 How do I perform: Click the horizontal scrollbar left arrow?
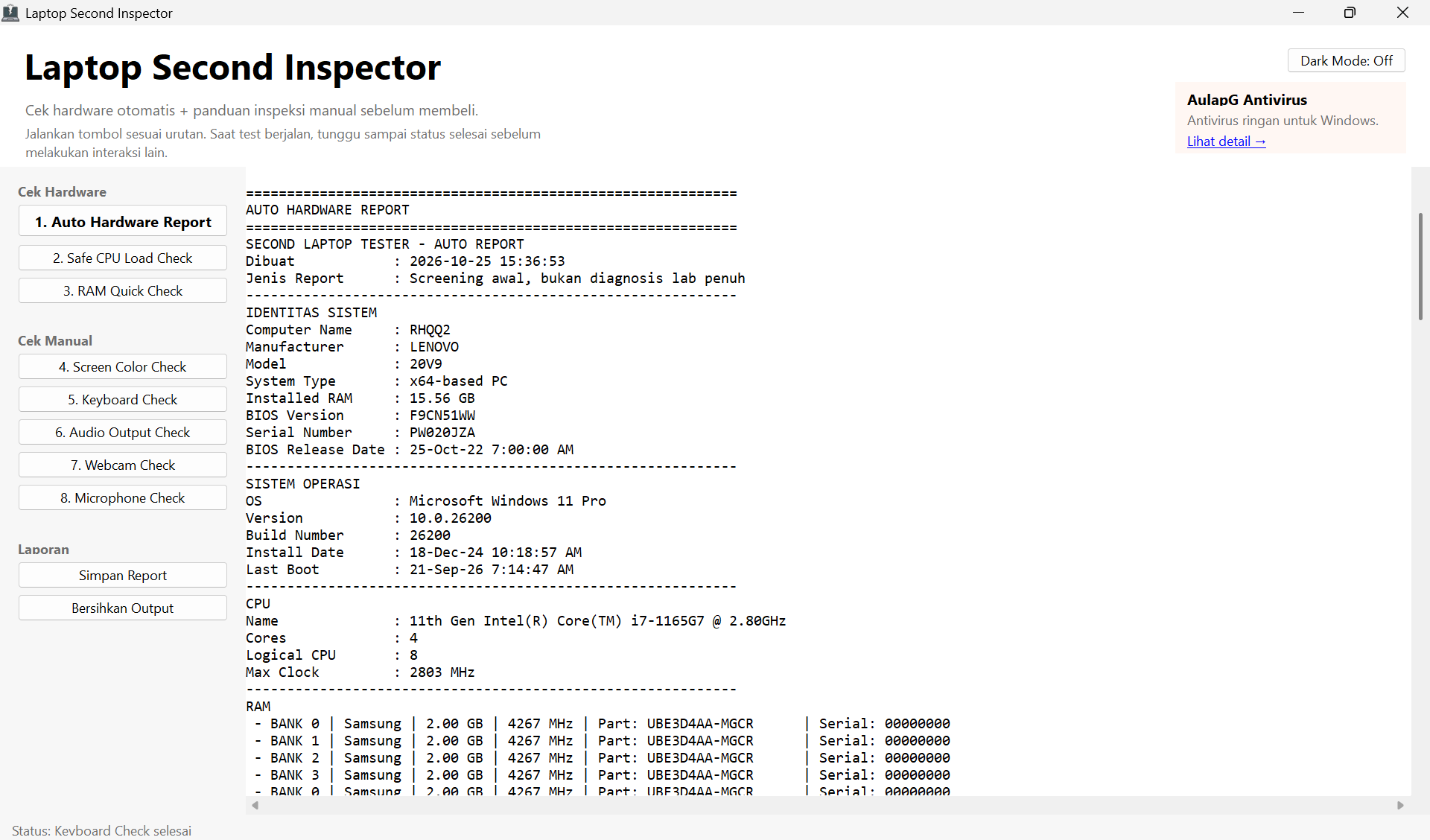coord(255,805)
